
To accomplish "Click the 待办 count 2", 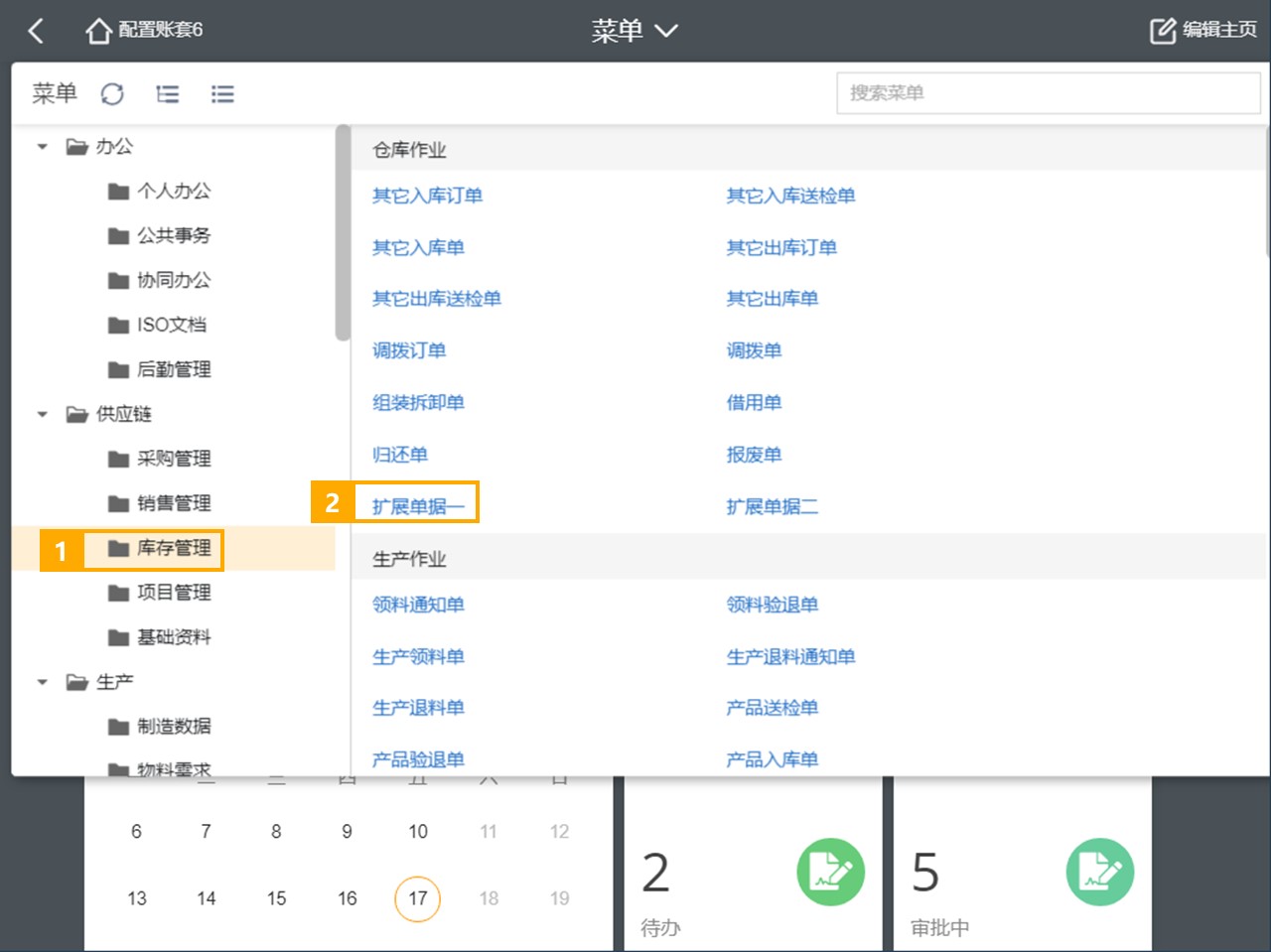I will (x=655, y=873).
